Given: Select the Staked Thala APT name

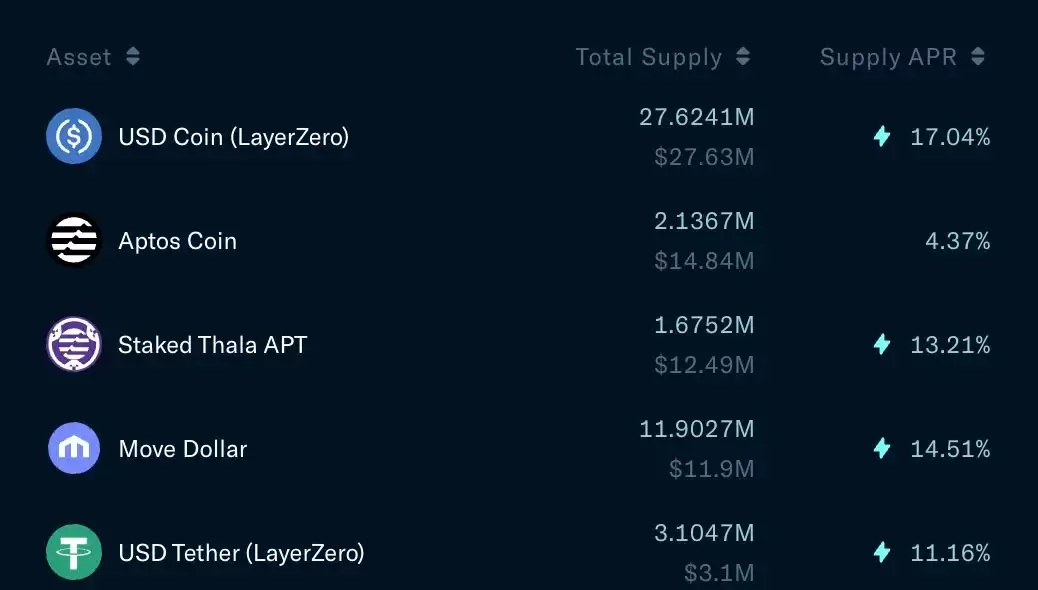Looking at the screenshot, I should point(213,345).
